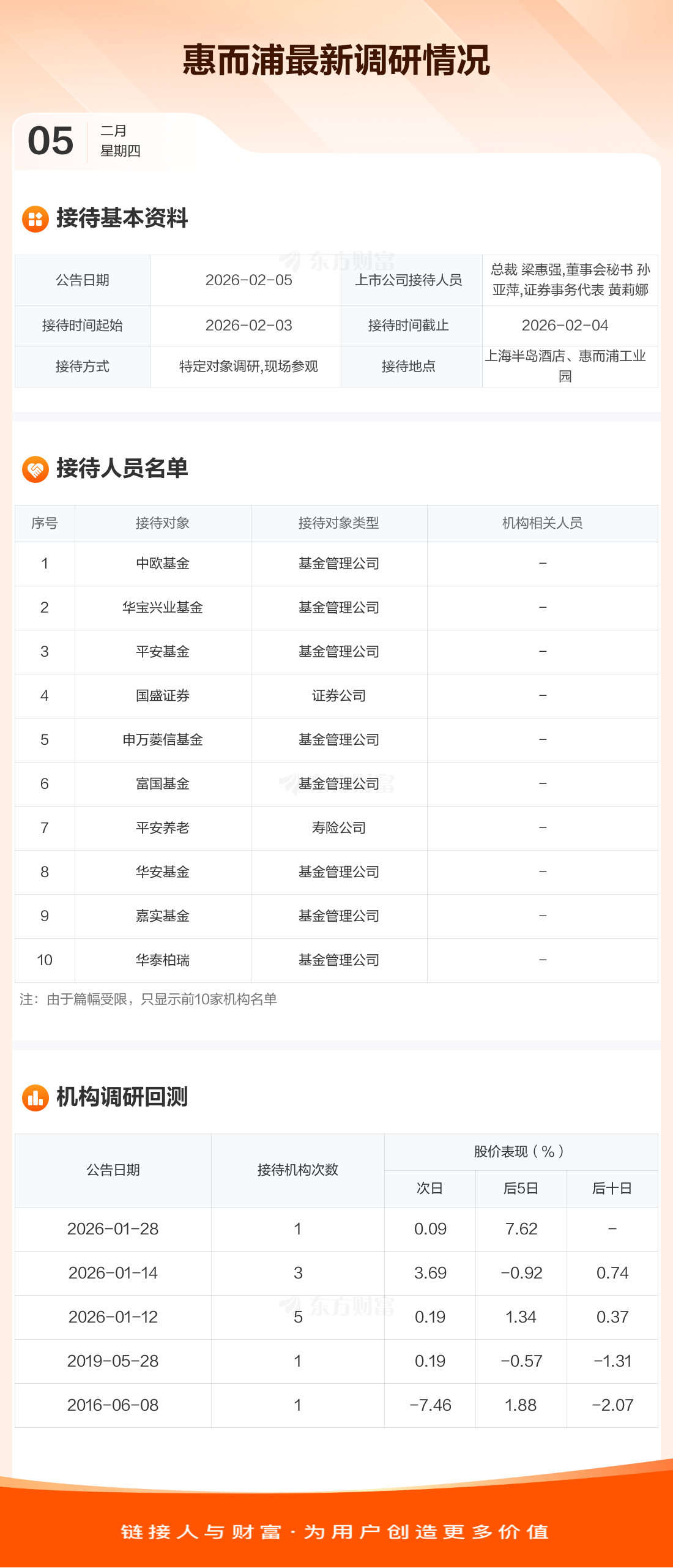This screenshot has height=1568, width=673.
Task: Select 申万菱信基金 in the table
Action: 163,740
